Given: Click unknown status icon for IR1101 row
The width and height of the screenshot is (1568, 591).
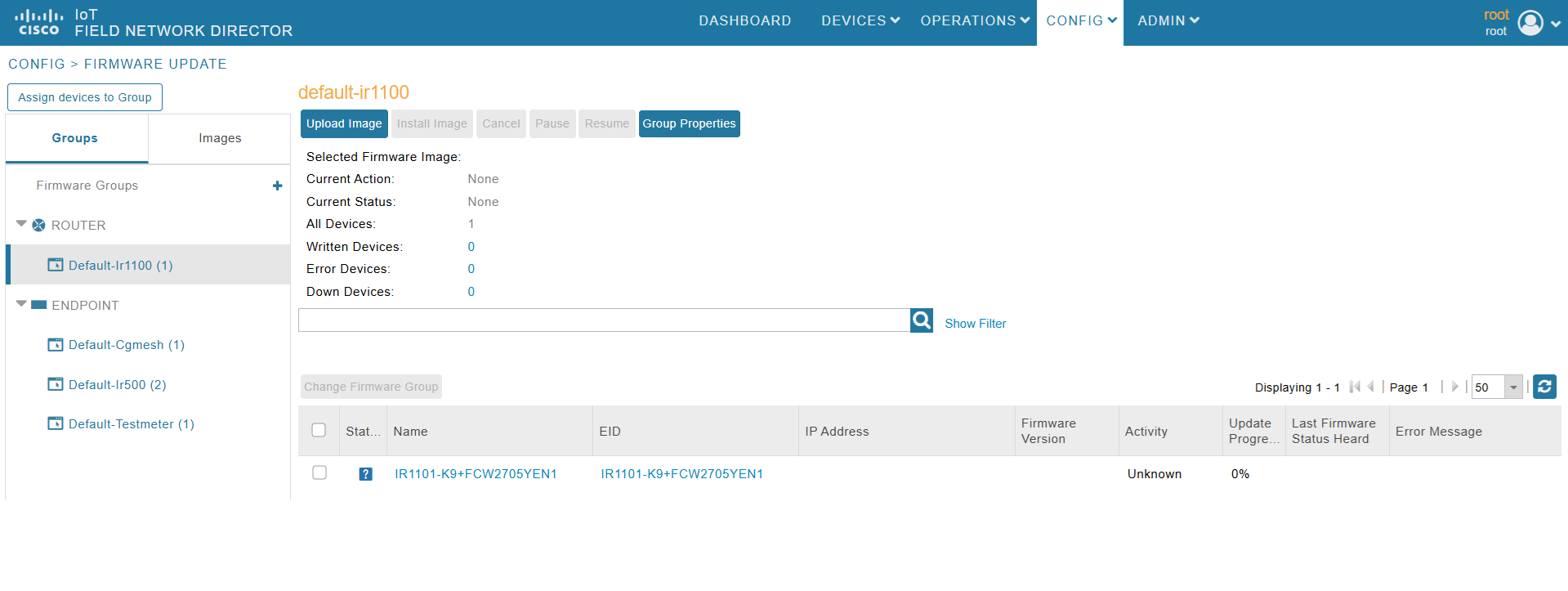Looking at the screenshot, I should tap(365, 474).
